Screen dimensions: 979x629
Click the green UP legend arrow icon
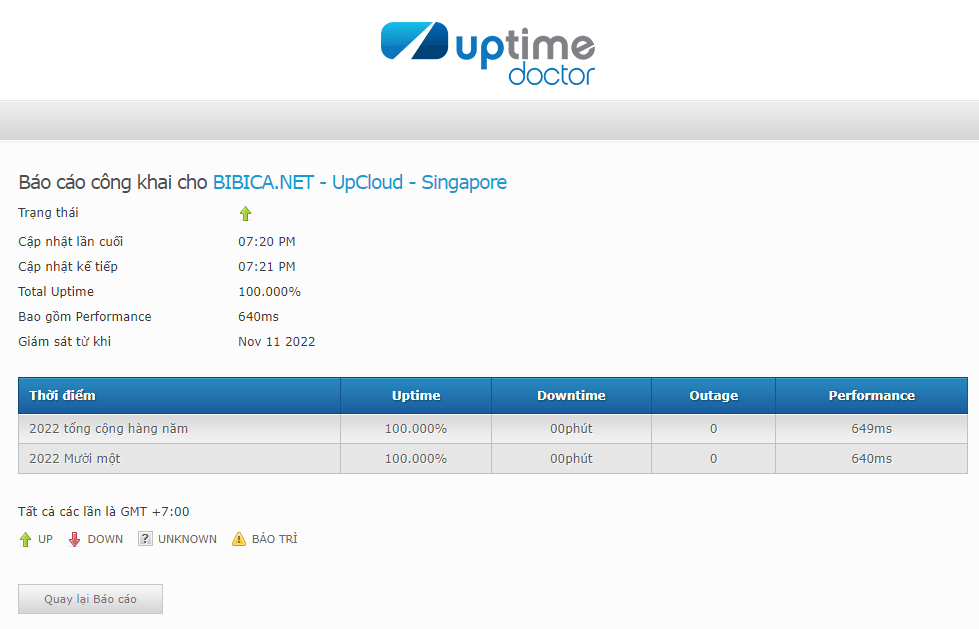(x=25, y=539)
